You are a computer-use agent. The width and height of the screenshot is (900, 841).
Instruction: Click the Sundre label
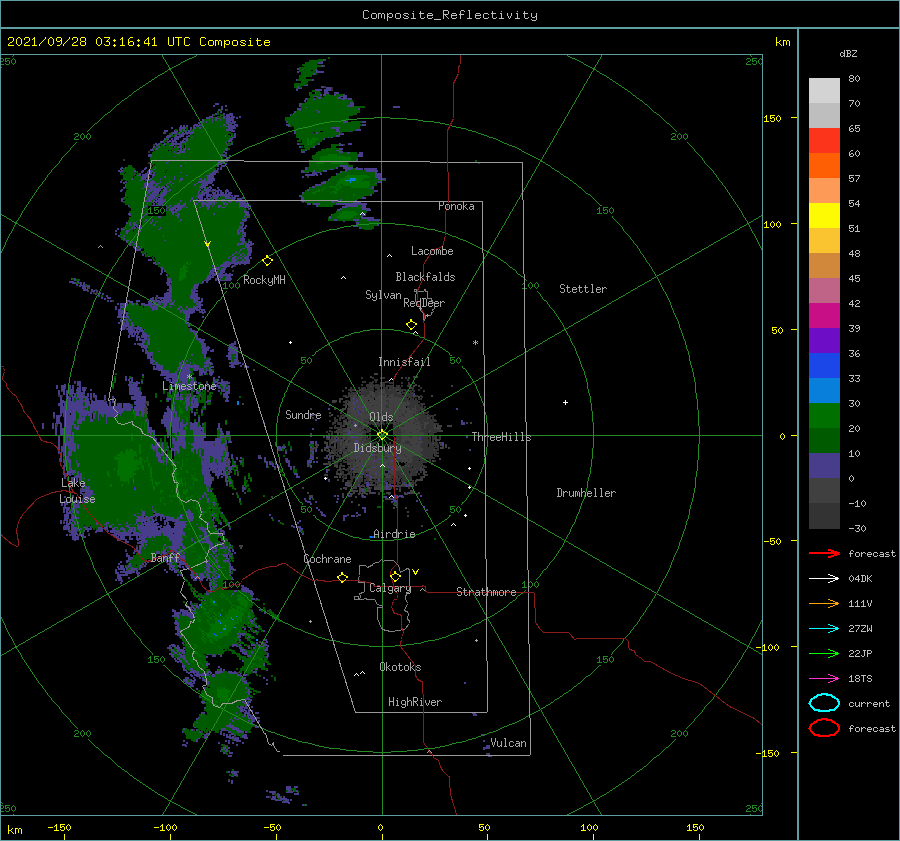point(303,414)
